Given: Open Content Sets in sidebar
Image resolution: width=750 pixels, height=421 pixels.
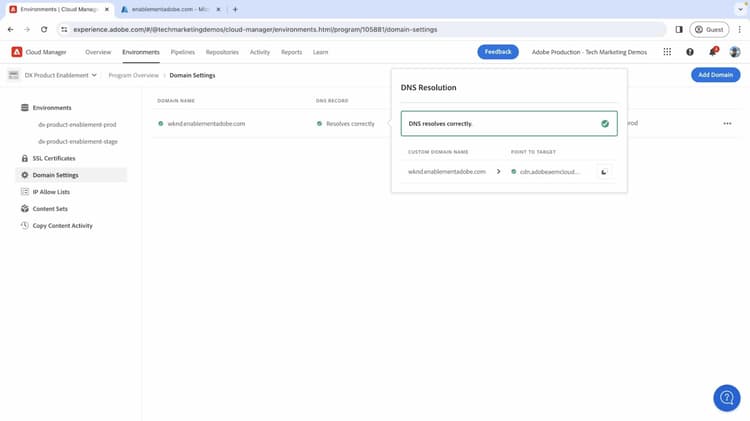Looking at the screenshot, I should pos(50,209).
